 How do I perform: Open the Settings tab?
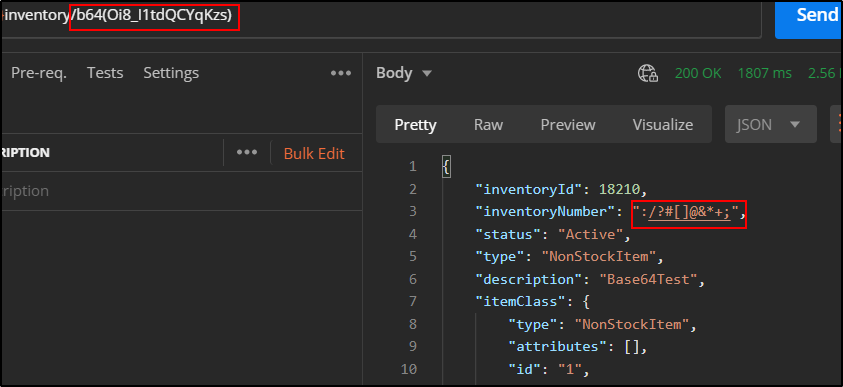click(x=171, y=73)
